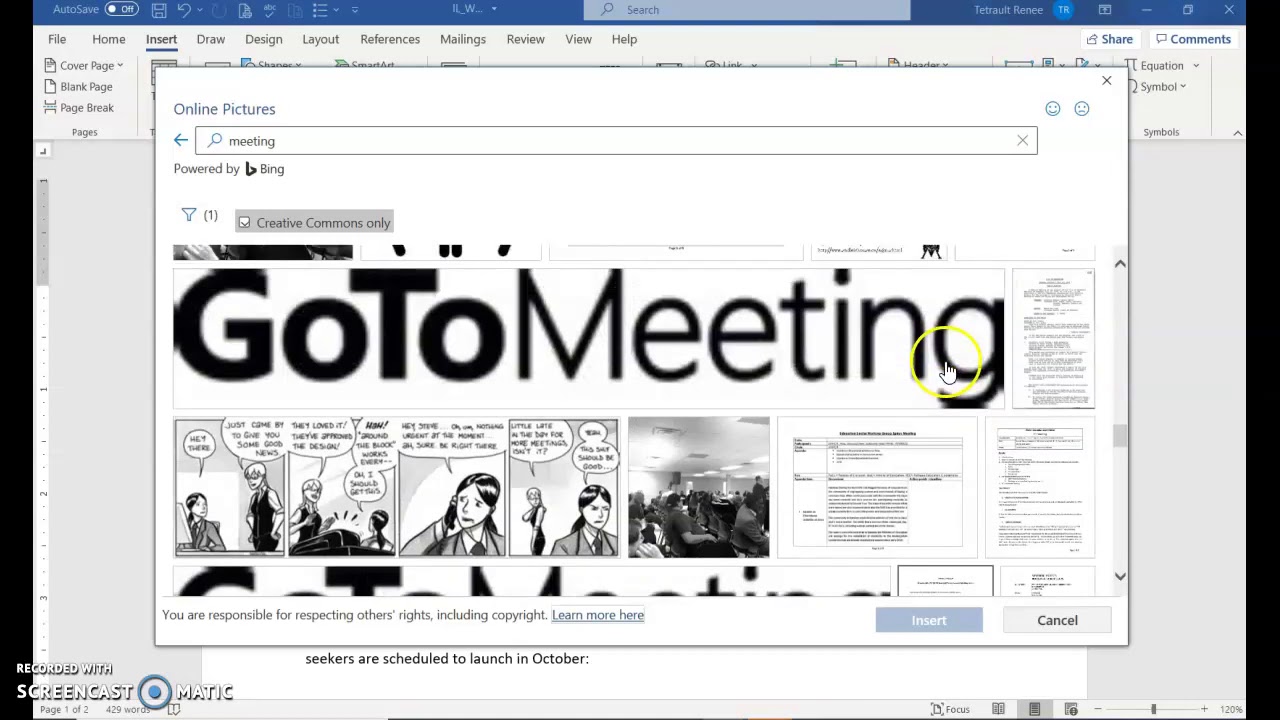Click the TR account avatar
Viewport: 1280px width, 720px height.
click(1063, 10)
